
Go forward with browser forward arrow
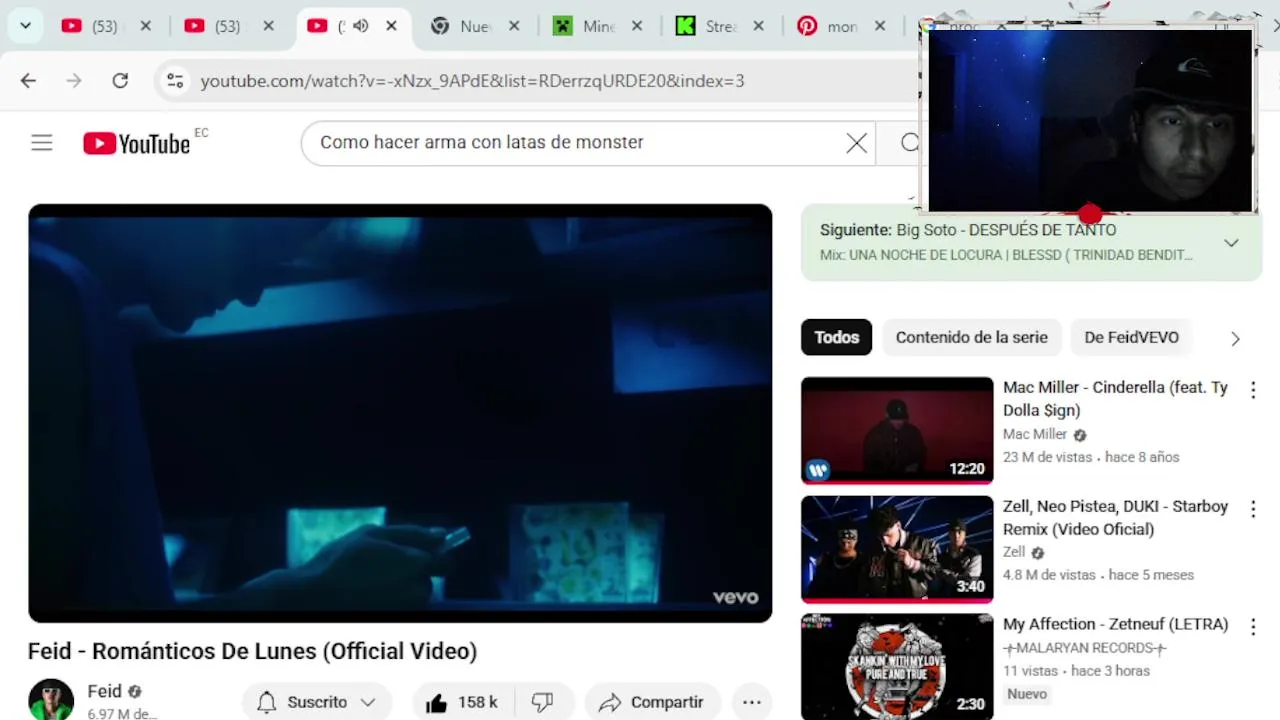pos(74,81)
